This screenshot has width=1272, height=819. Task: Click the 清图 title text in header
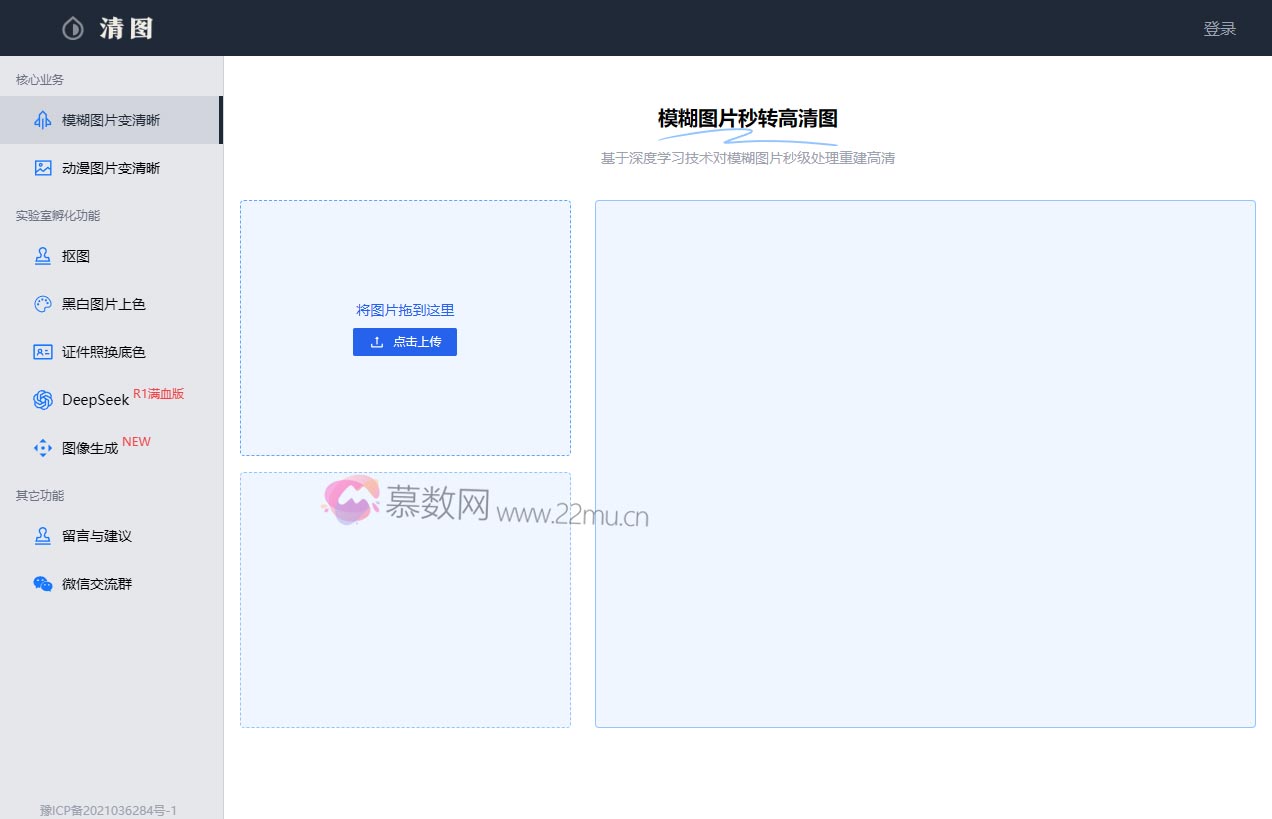tap(126, 29)
